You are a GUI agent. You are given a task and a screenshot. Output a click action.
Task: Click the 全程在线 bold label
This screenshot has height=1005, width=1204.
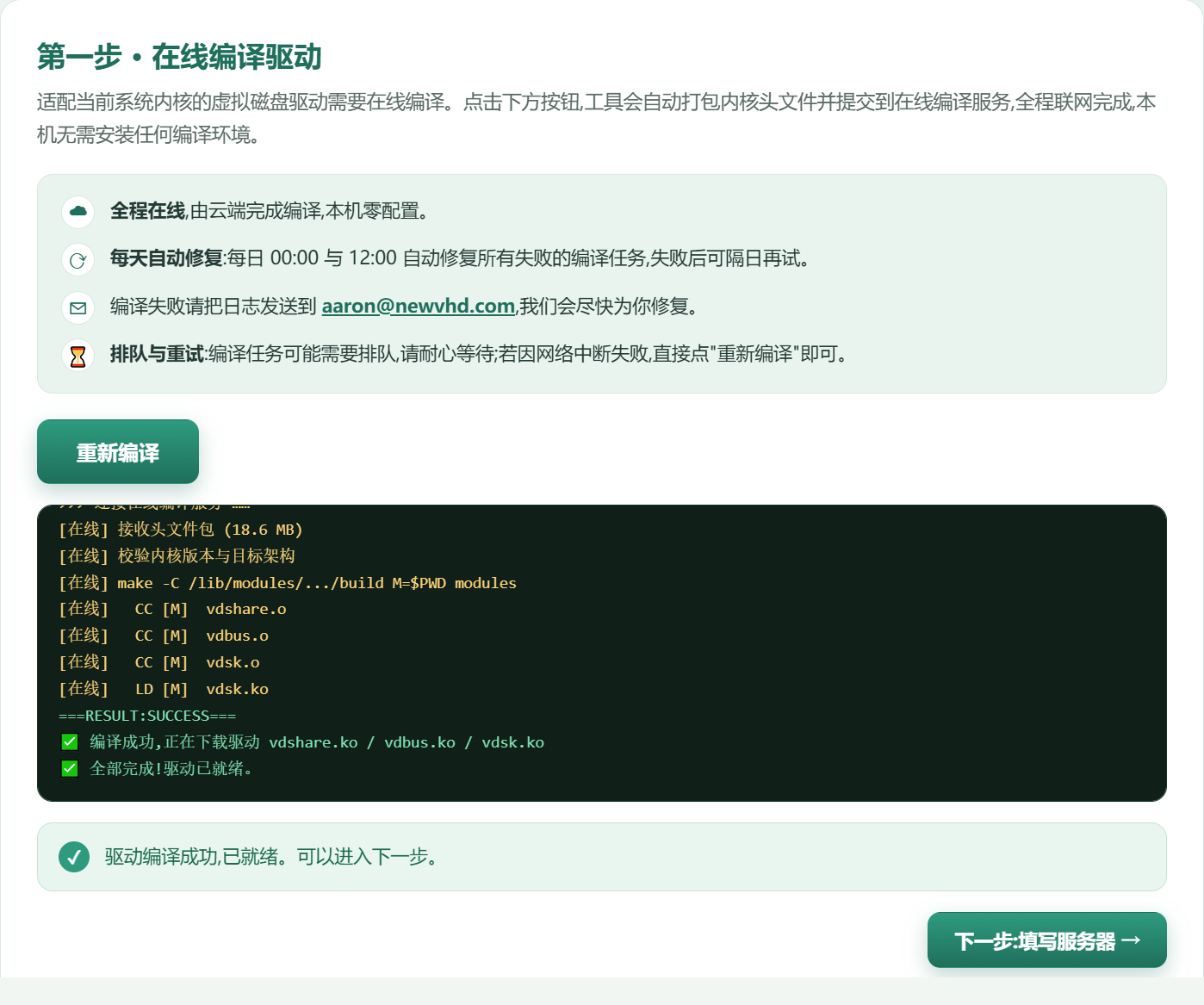(x=147, y=211)
